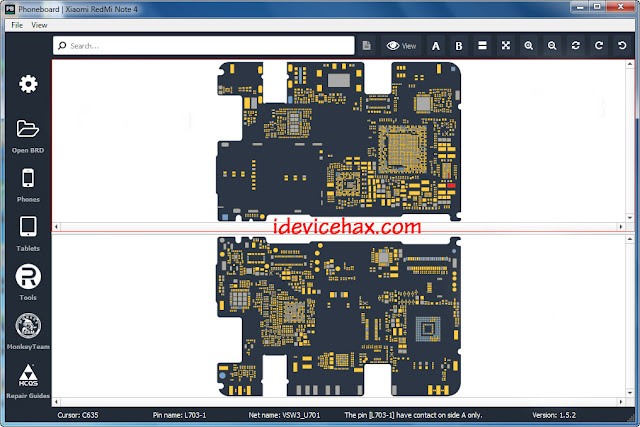Click the upper pane's vertical scrollbar down arrow
Screen dimensions: 640x427
[630, 218]
